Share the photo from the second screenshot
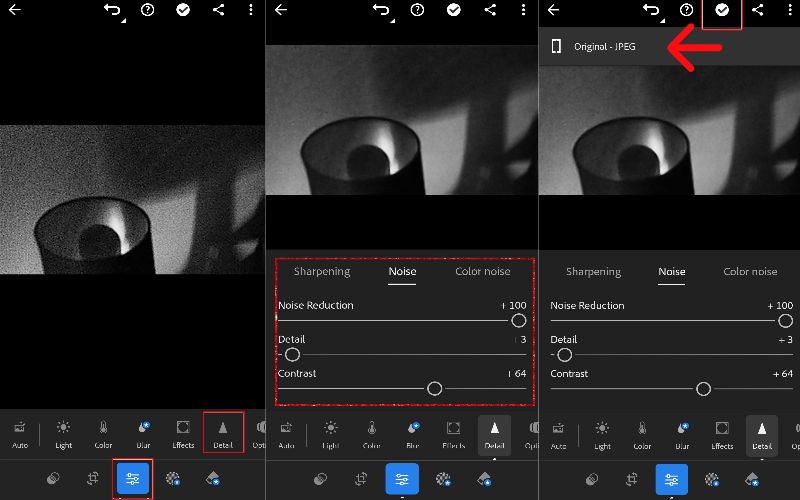800x500 pixels. click(x=490, y=9)
